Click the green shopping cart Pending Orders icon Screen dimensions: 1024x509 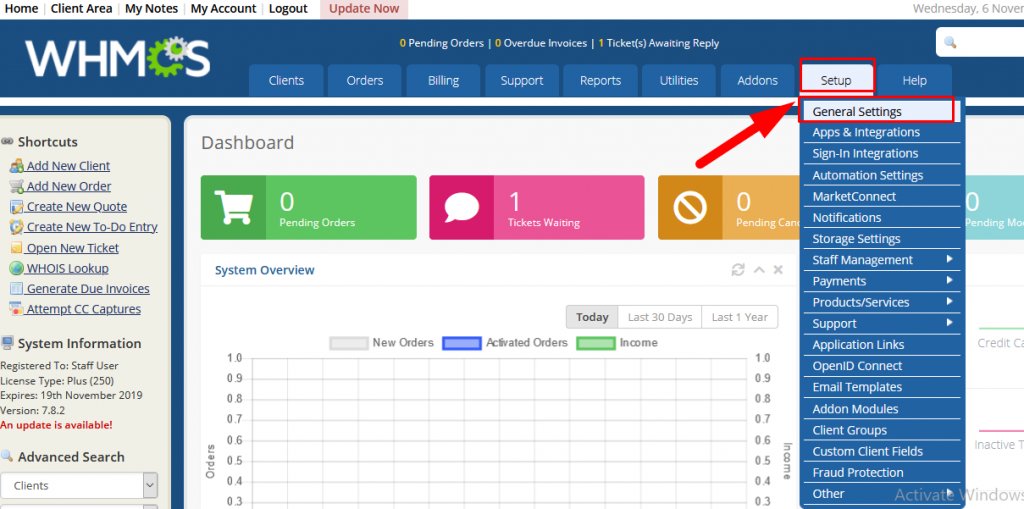pos(233,207)
